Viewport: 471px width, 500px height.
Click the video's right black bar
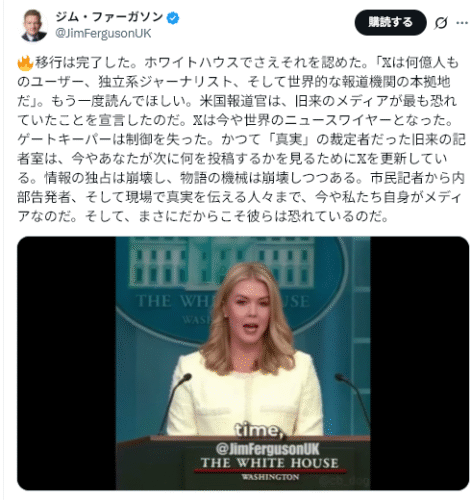point(419,363)
